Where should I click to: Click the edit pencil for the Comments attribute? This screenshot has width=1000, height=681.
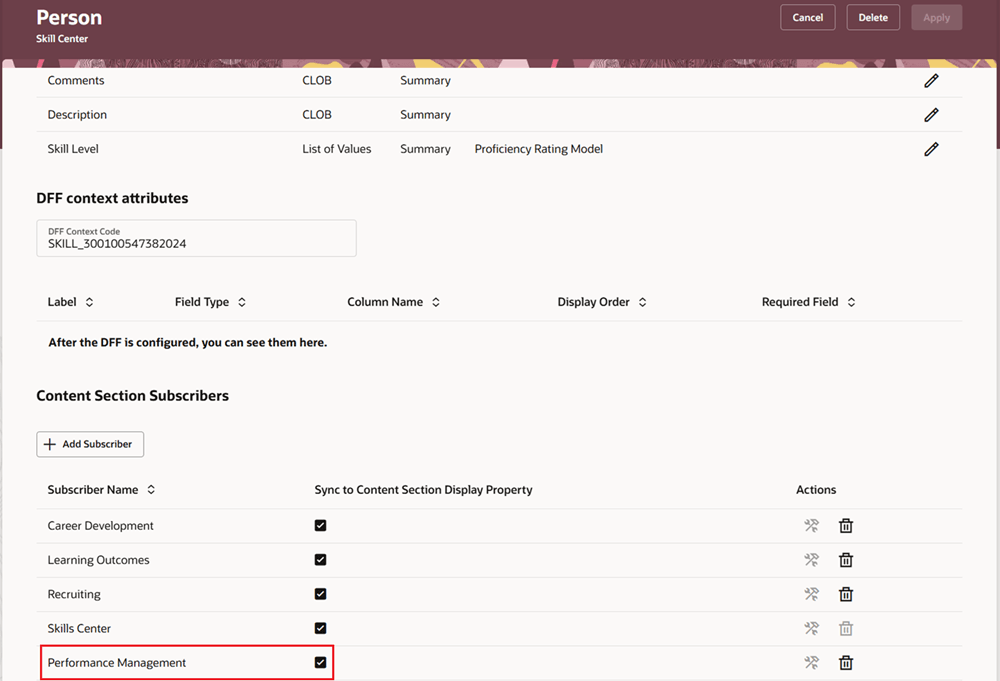931,80
